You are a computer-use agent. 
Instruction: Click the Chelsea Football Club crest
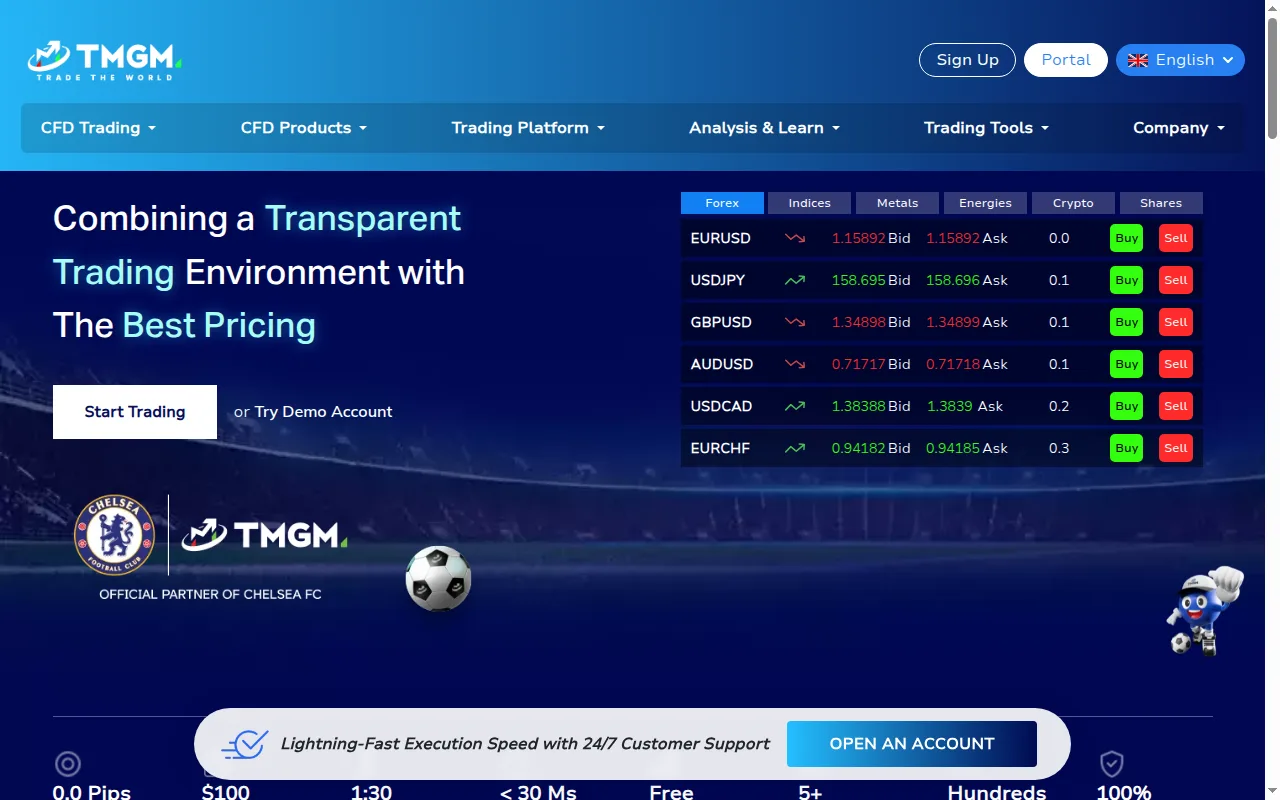[115, 535]
